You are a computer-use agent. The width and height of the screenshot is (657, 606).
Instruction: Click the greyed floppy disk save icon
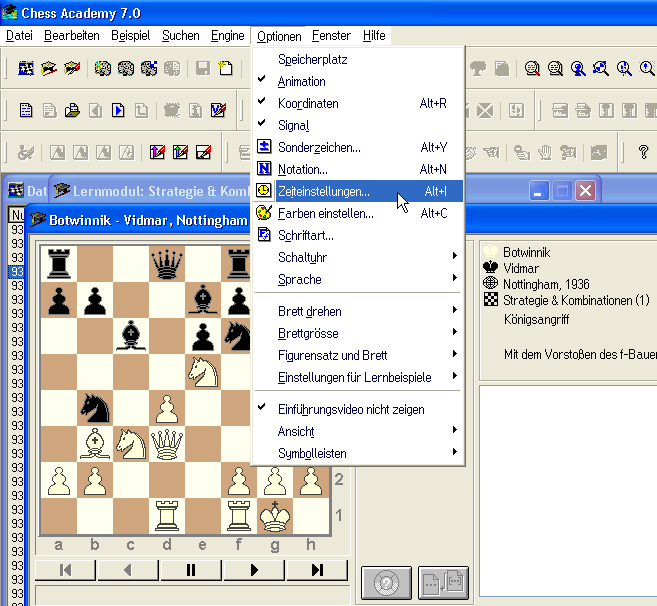tap(203, 68)
